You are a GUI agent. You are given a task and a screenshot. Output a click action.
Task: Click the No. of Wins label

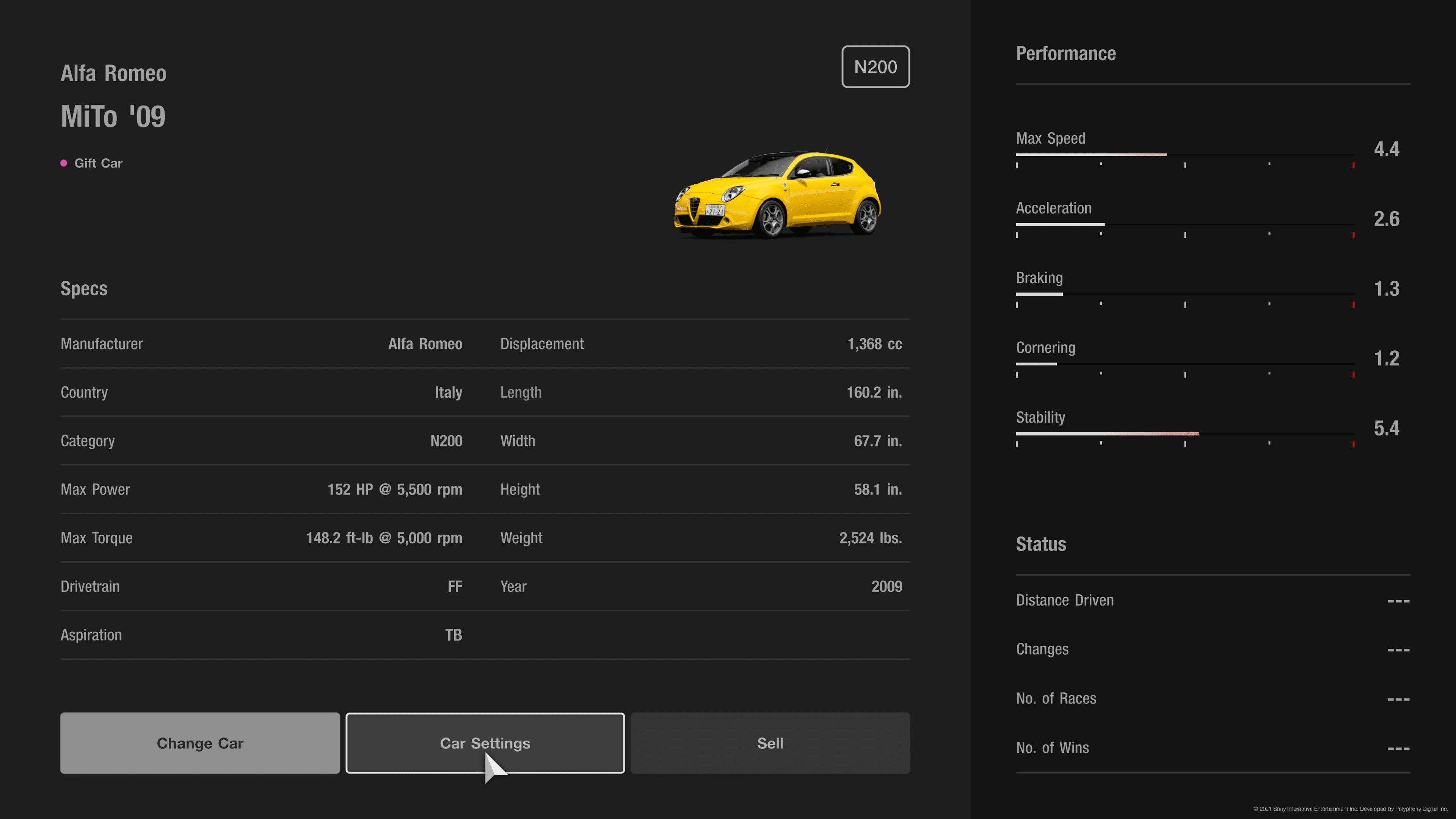[x=1053, y=748]
